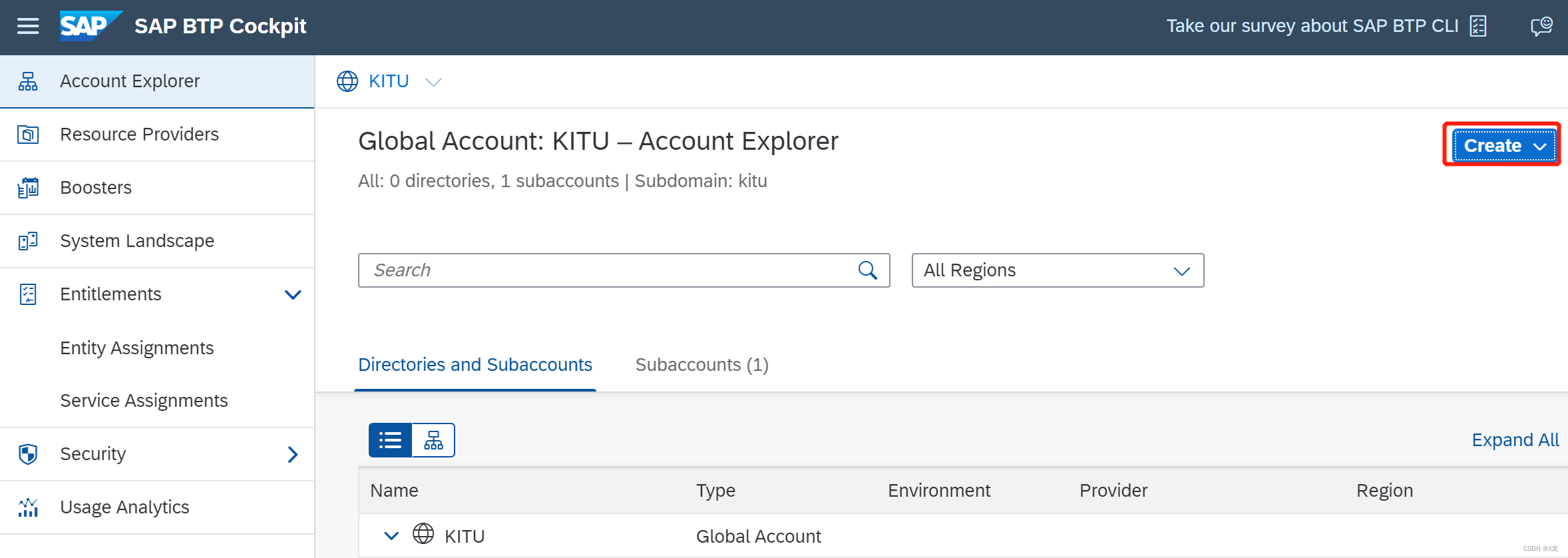The image size is (1568, 558).
Task: Click the search magnifier icon
Action: pyautogui.click(x=867, y=270)
